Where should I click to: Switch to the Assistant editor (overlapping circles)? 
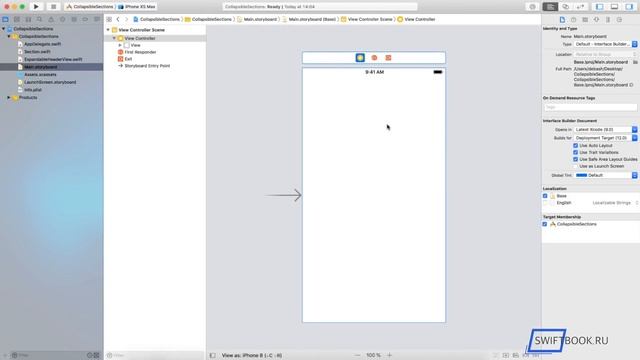tap(565, 7)
